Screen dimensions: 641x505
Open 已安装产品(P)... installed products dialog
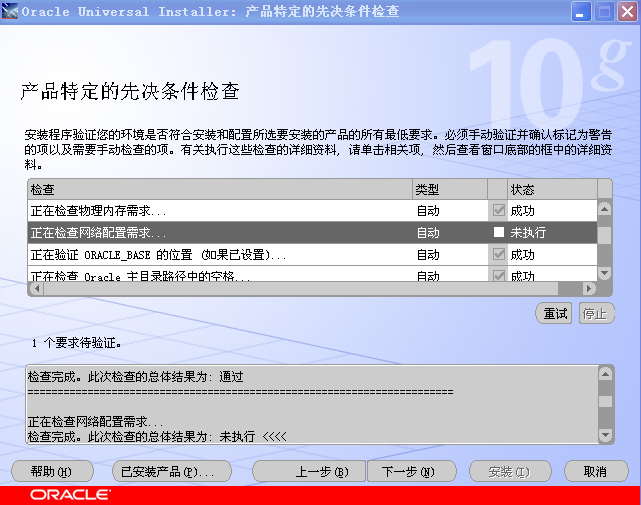click(172, 471)
